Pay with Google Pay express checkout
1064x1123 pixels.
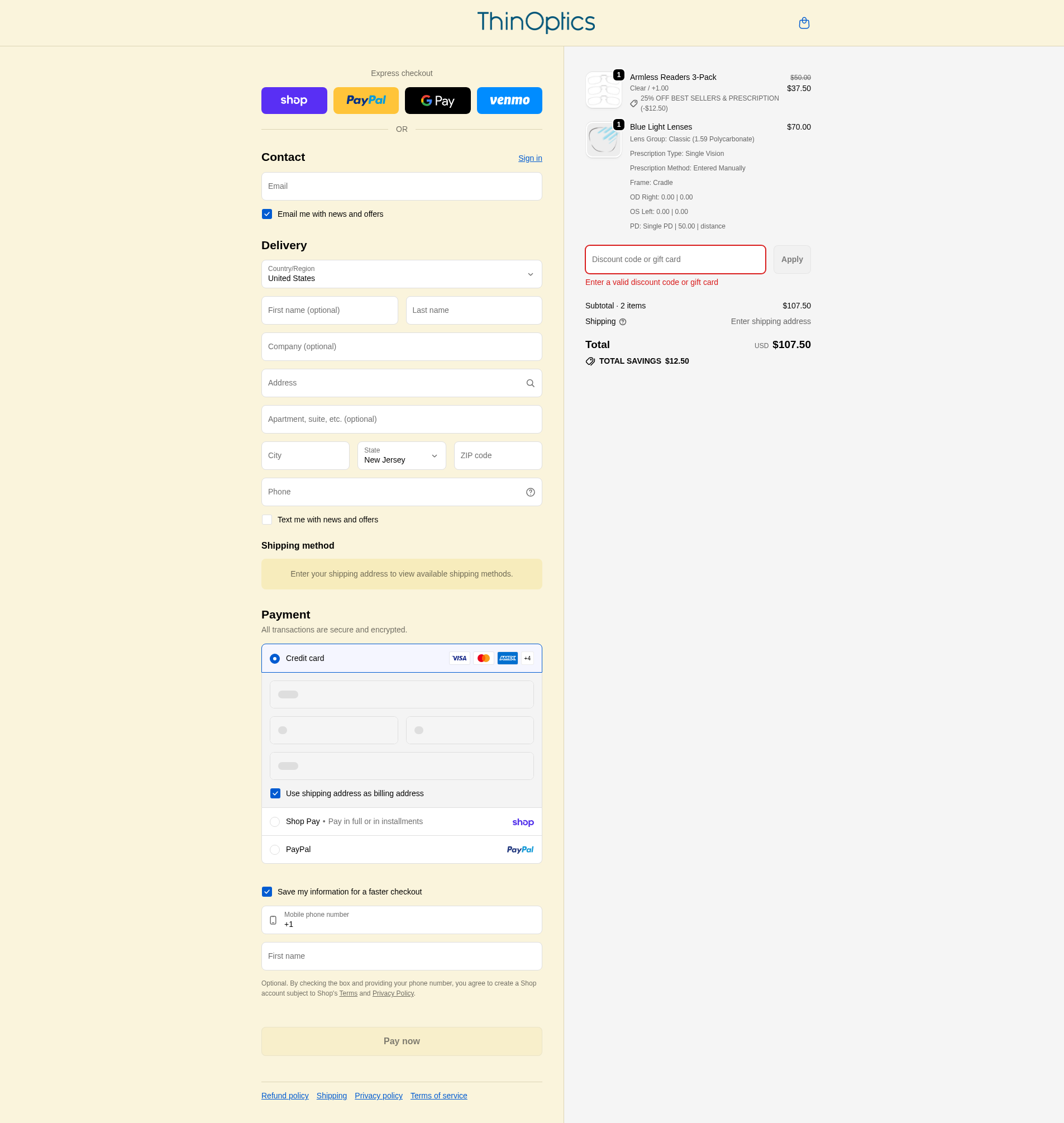pyautogui.click(x=437, y=101)
